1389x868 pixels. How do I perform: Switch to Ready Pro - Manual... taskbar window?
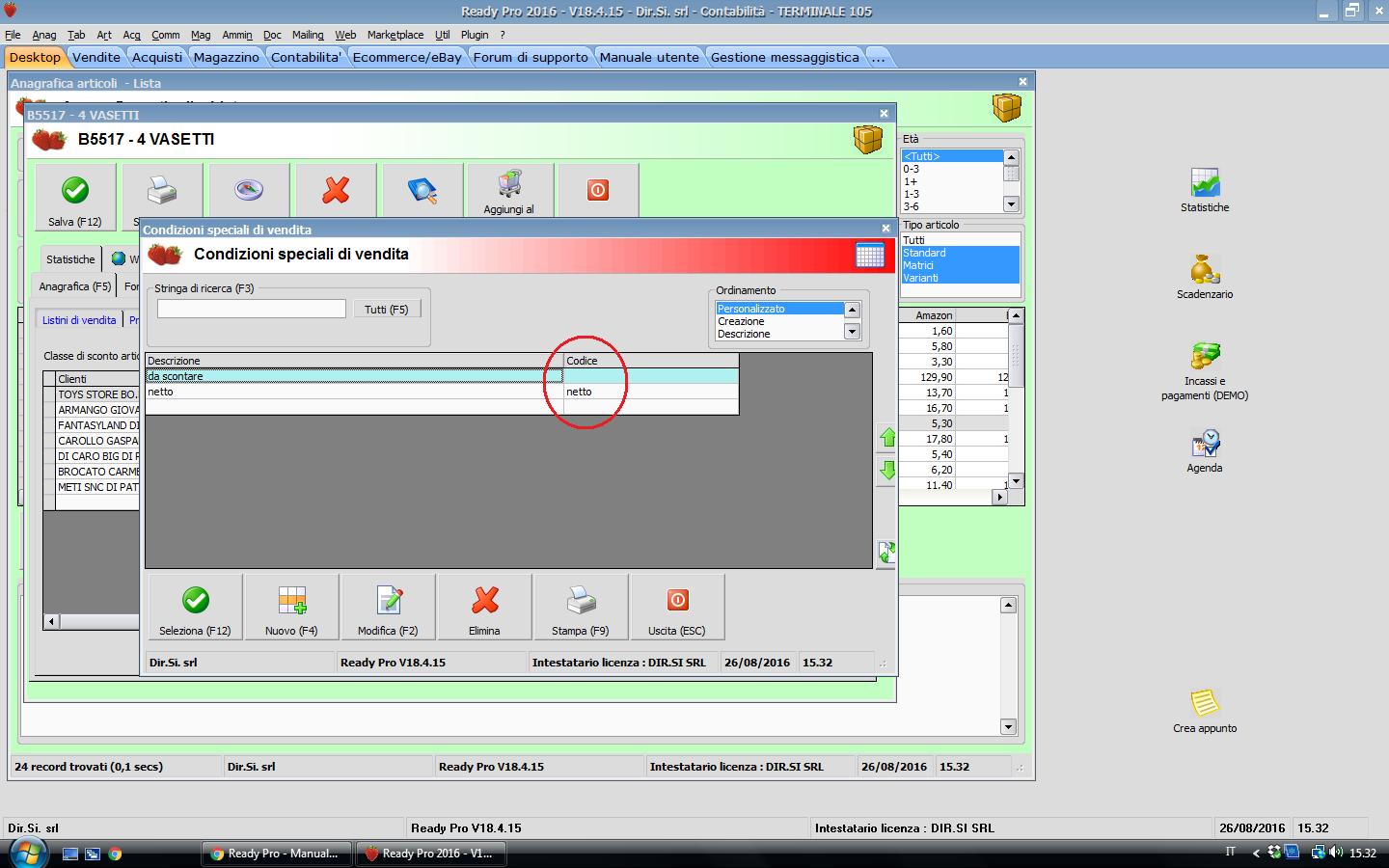276,854
